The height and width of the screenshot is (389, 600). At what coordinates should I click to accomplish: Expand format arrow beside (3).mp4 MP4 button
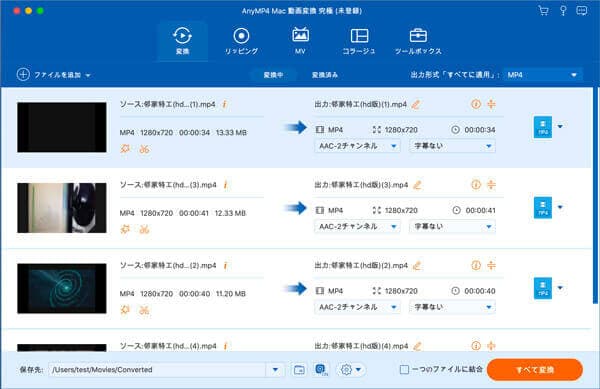[560, 207]
